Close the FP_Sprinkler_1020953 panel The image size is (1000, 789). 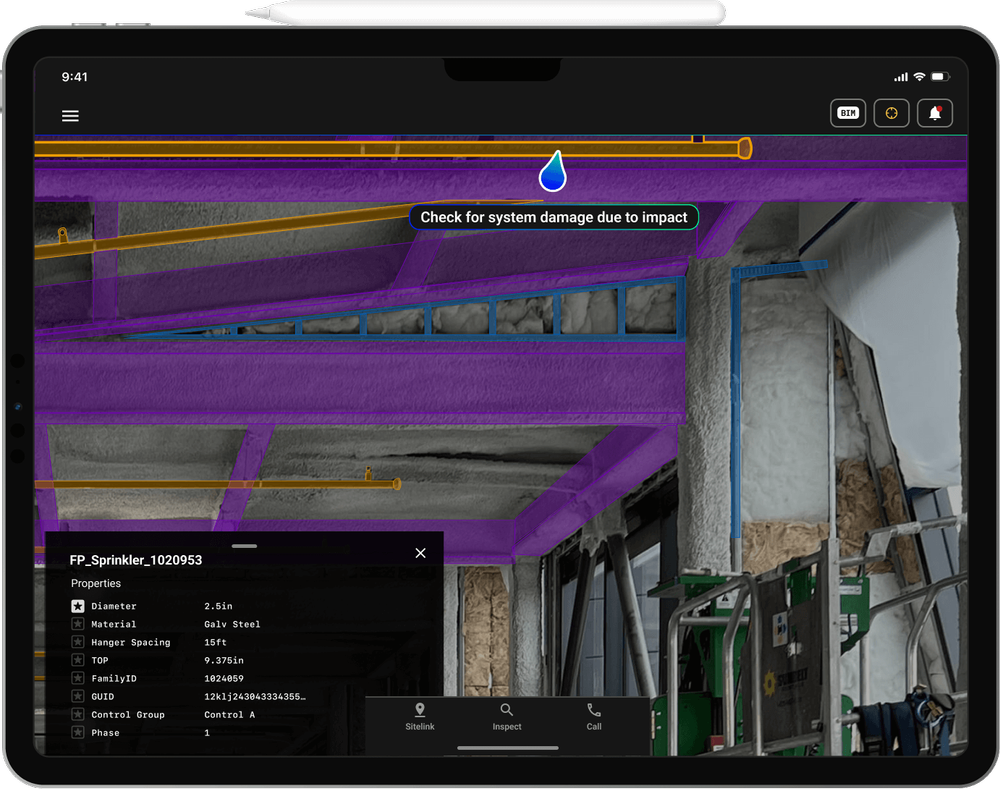tap(420, 552)
